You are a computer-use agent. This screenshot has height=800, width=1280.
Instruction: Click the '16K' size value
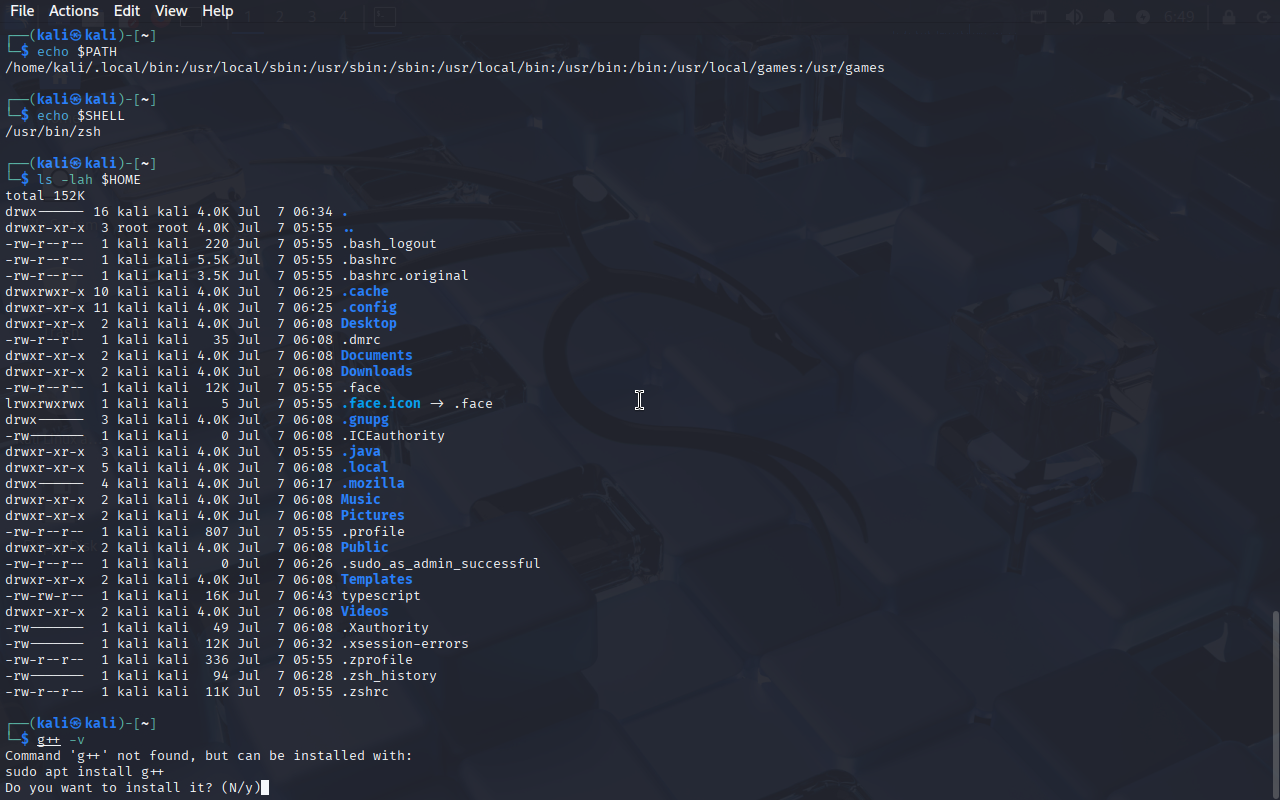(217, 596)
